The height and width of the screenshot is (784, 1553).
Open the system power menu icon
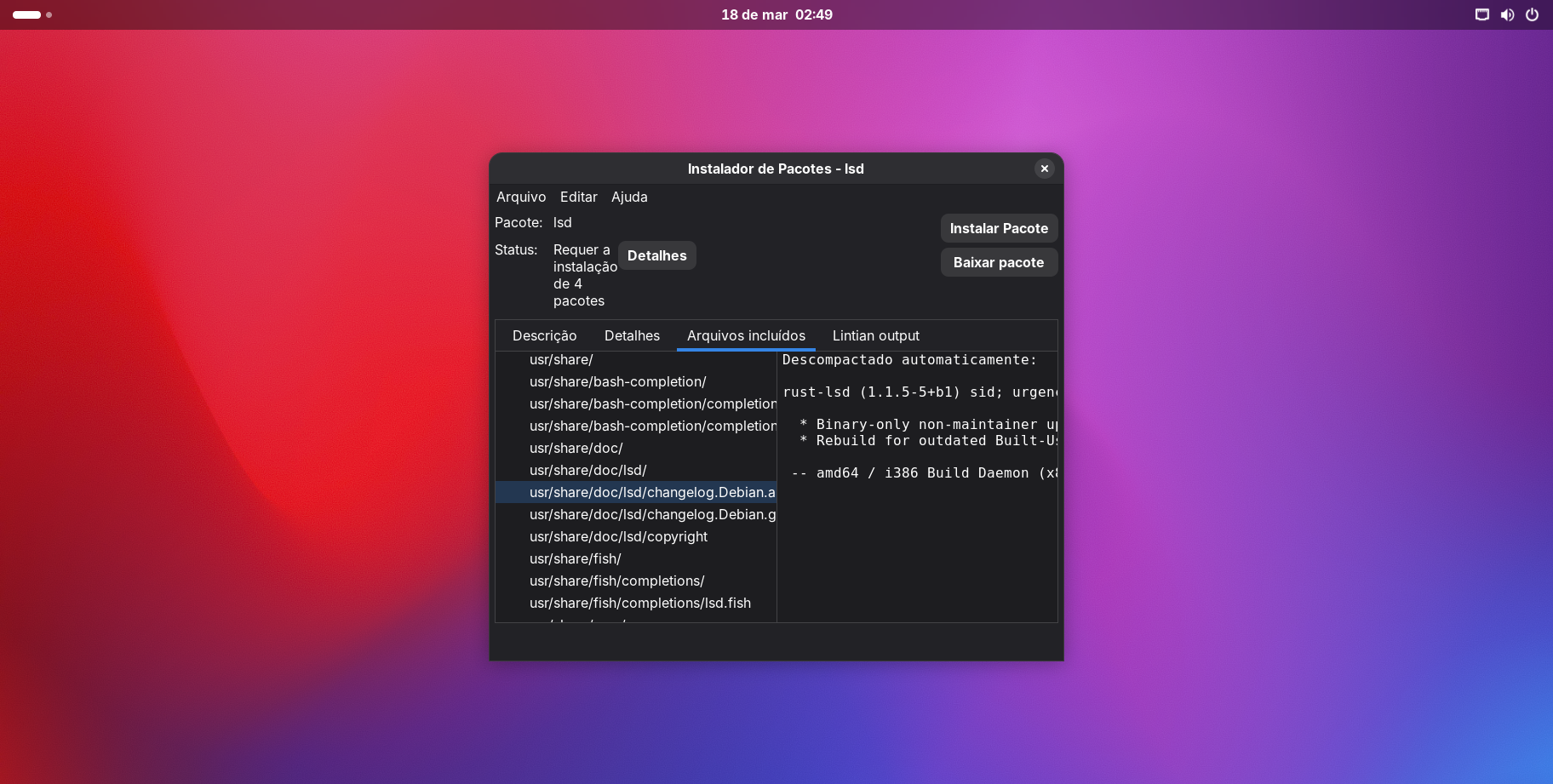click(1532, 14)
